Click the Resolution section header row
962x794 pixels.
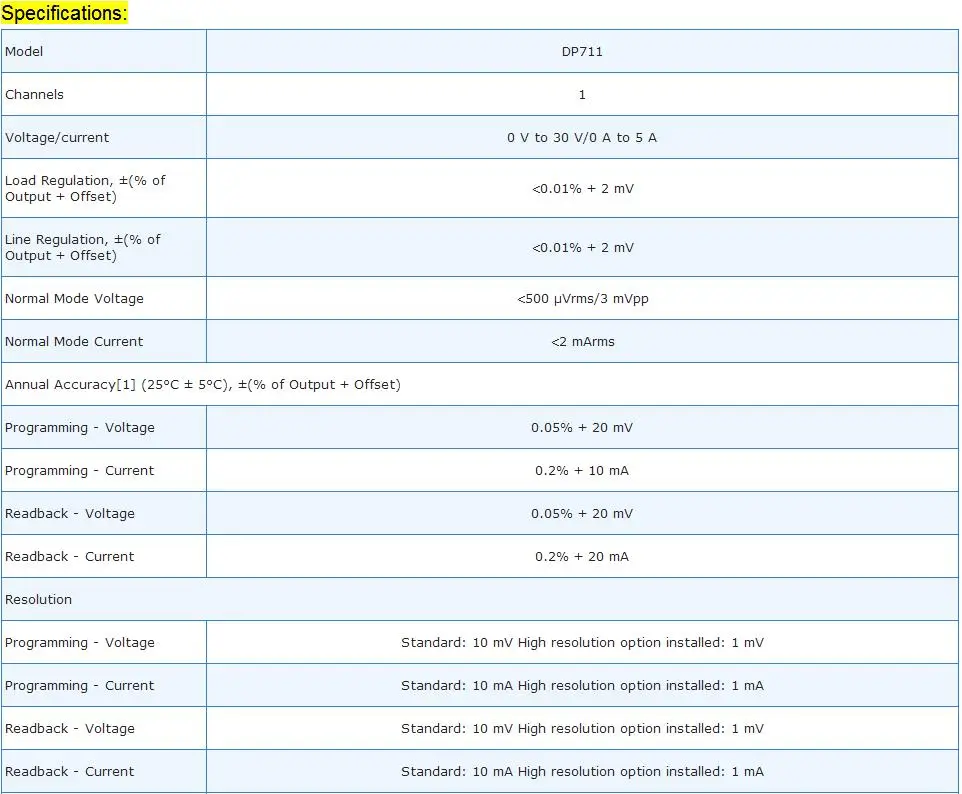(x=480, y=599)
